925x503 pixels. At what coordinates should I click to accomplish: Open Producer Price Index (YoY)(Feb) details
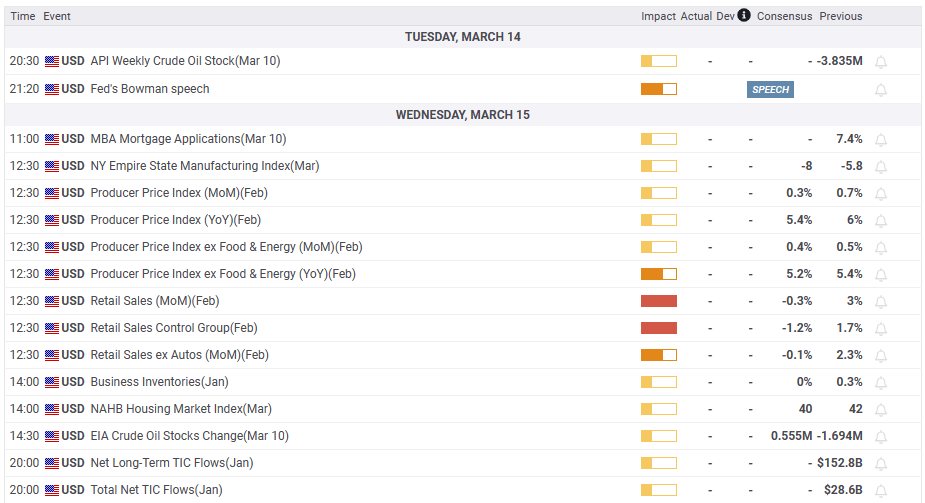tap(175, 220)
